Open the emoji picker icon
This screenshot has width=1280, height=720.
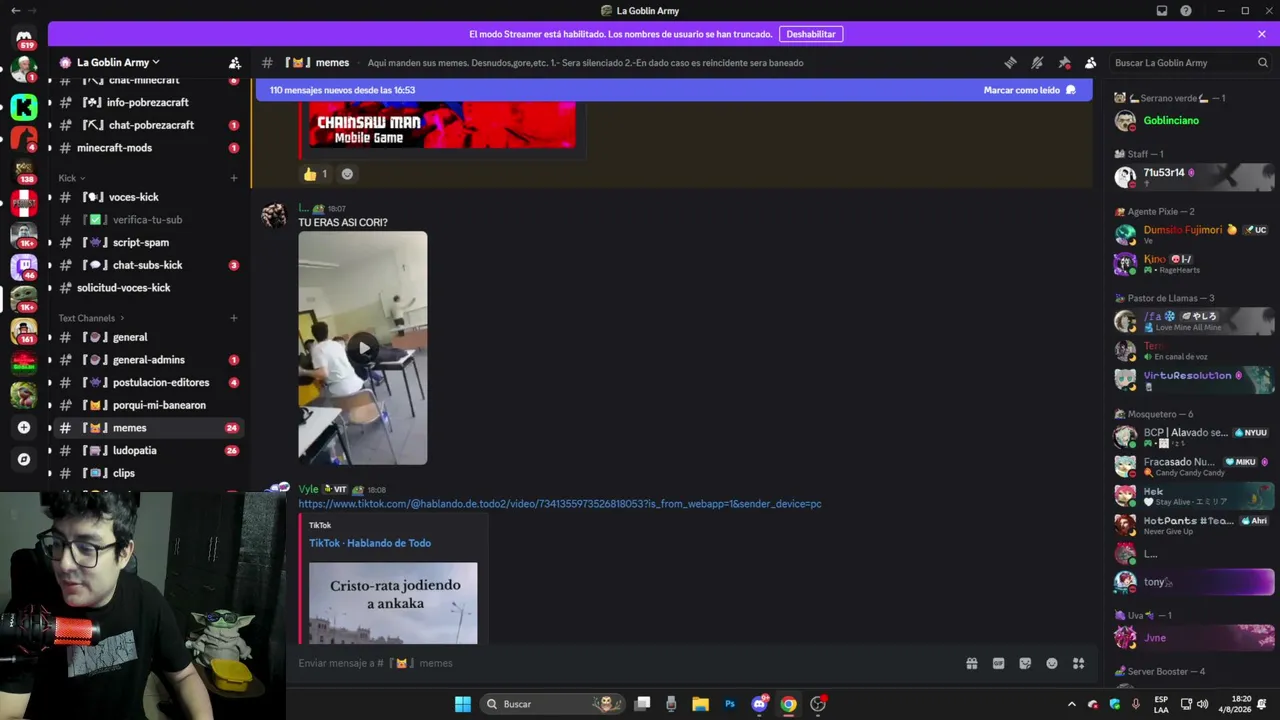(x=1052, y=663)
